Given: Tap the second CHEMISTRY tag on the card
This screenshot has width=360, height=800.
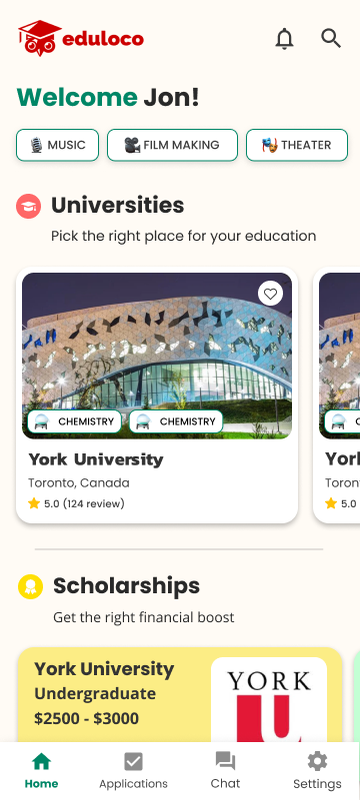Looking at the screenshot, I should pyautogui.click(x=176, y=422).
